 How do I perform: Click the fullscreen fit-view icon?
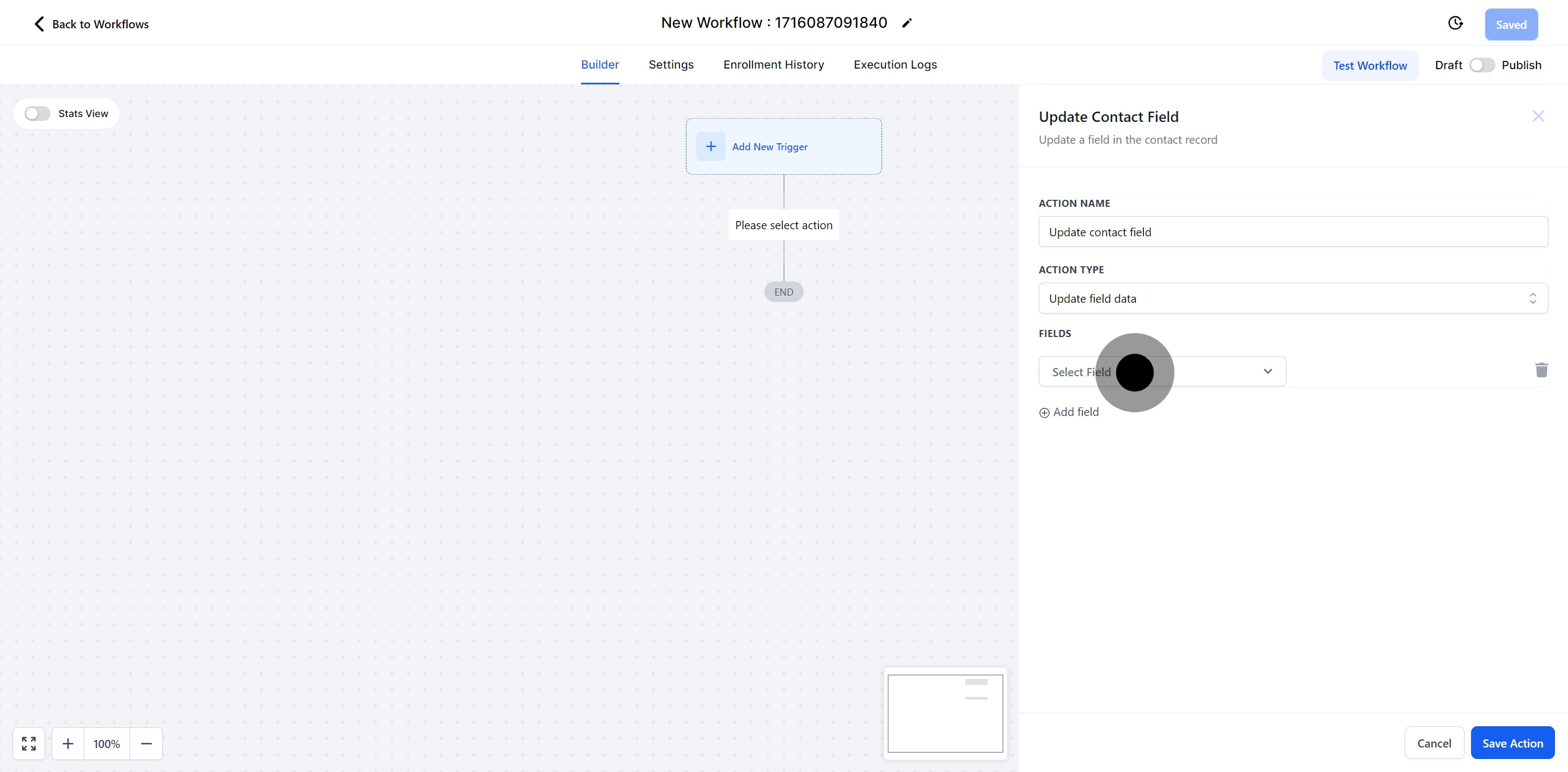tap(29, 743)
